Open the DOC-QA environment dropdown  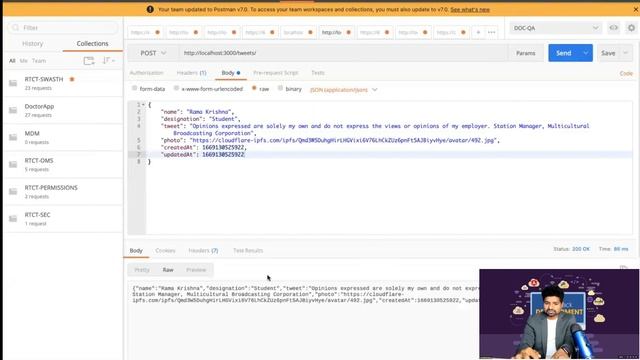point(556,28)
